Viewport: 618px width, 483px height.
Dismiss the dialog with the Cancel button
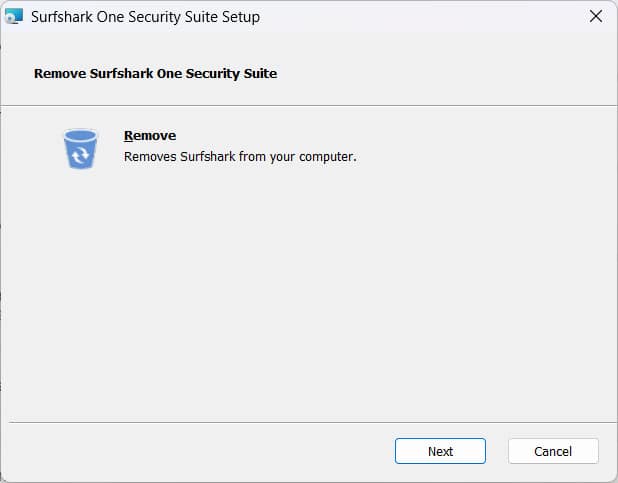coord(553,451)
